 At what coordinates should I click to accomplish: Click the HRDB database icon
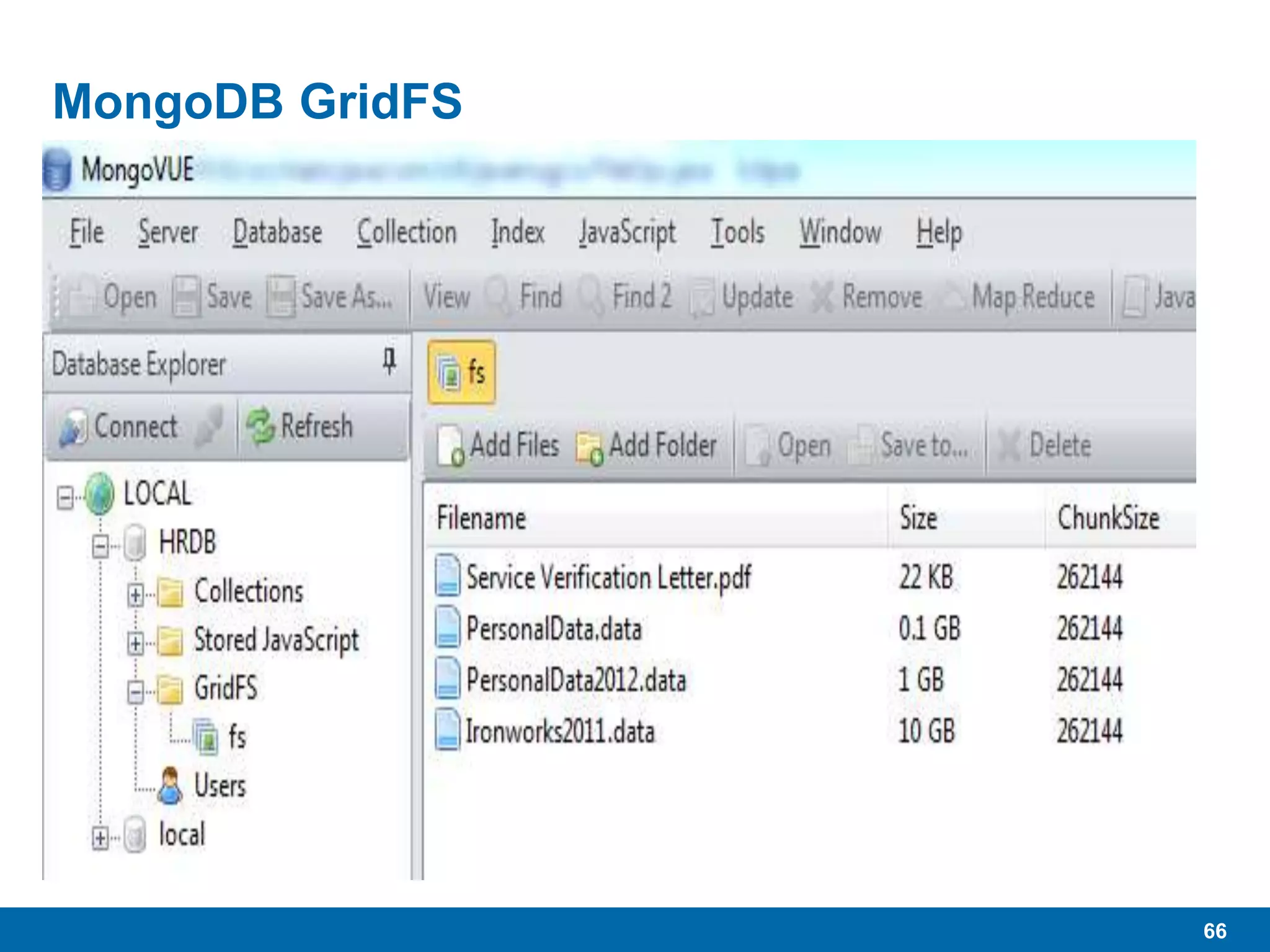pyautogui.click(x=135, y=542)
